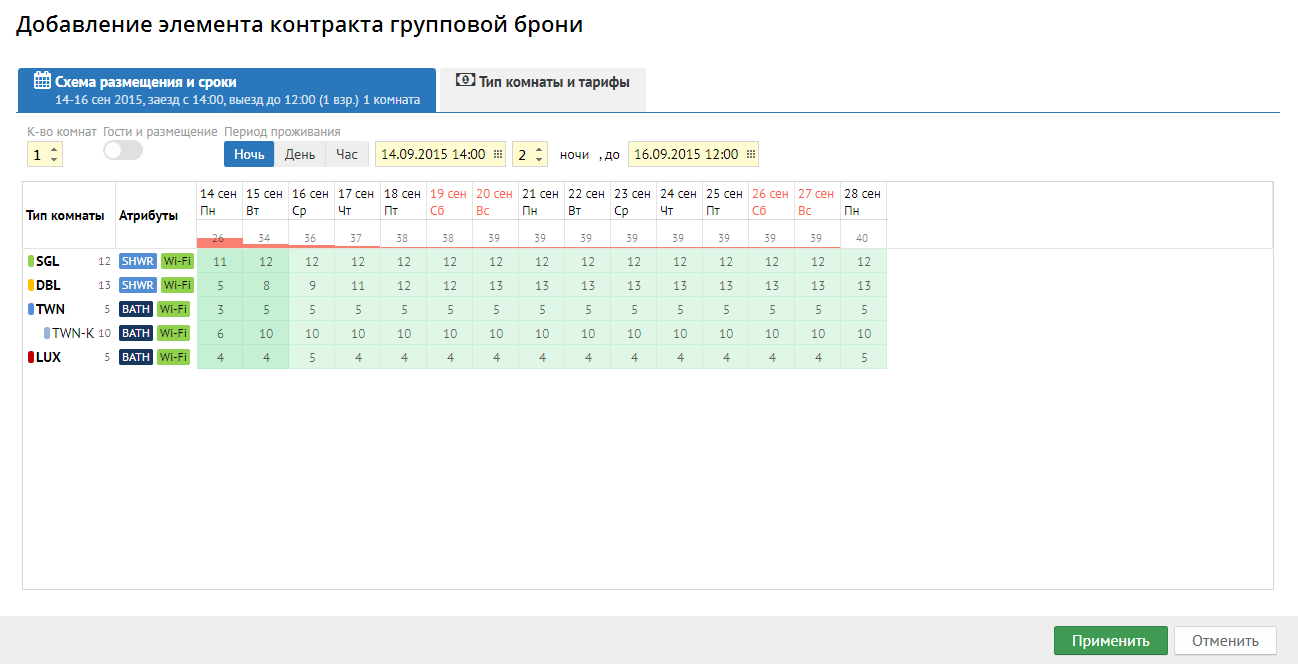
Task: Adjust room count stepper arrows
Action: coord(54,154)
